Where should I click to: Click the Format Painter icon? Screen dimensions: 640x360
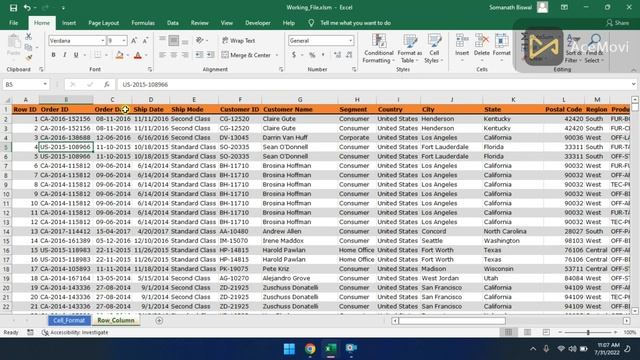(28, 58)
